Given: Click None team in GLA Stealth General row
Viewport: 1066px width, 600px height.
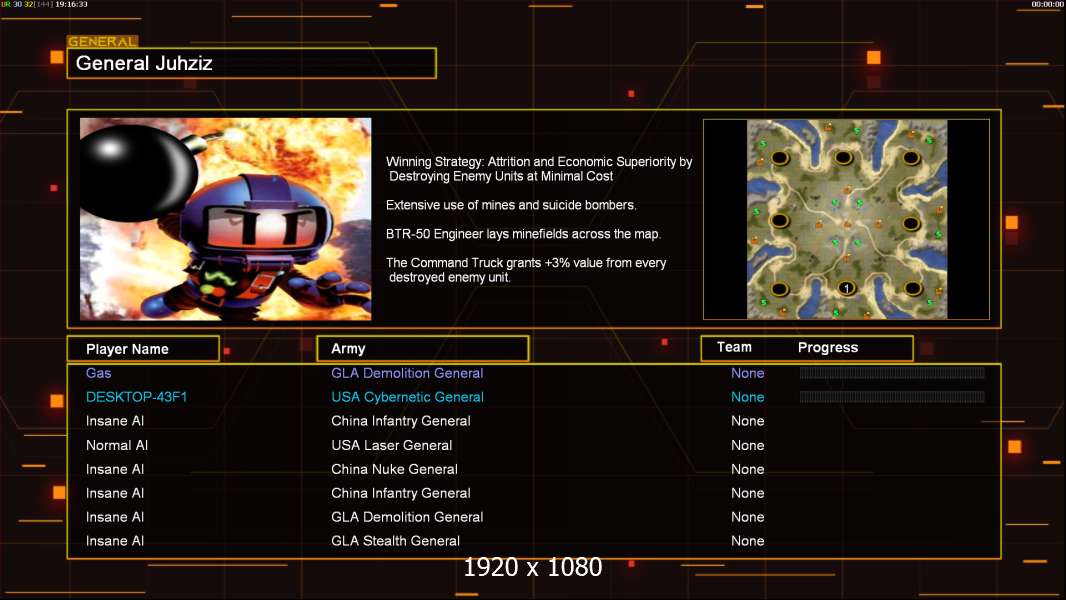Looking at the screenshot, I should point(748,541).
